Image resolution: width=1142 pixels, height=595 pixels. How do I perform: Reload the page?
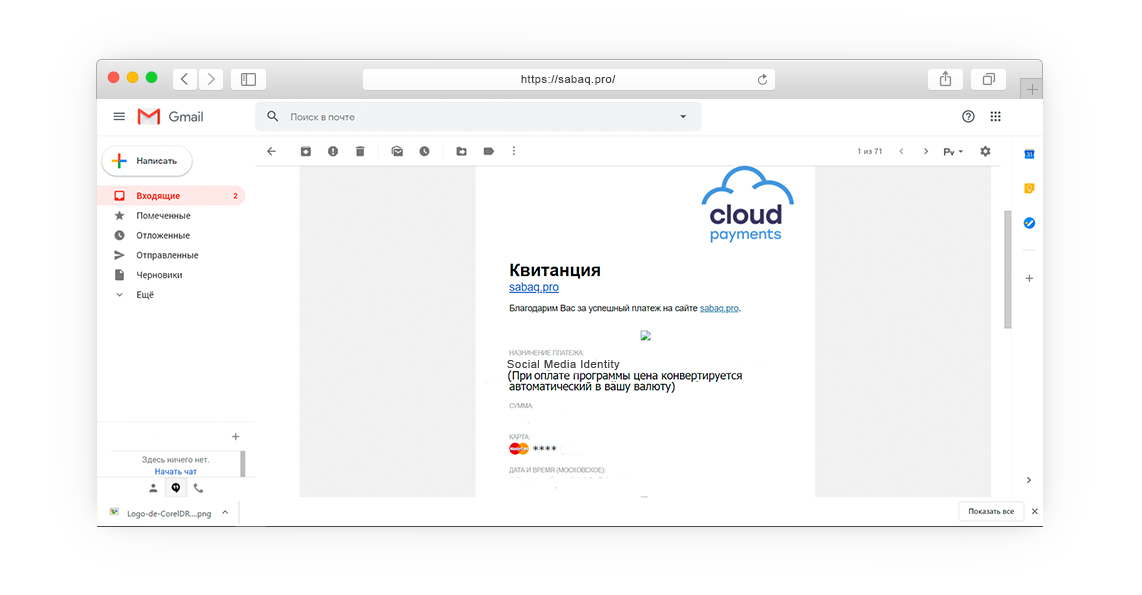coord(762,79)
